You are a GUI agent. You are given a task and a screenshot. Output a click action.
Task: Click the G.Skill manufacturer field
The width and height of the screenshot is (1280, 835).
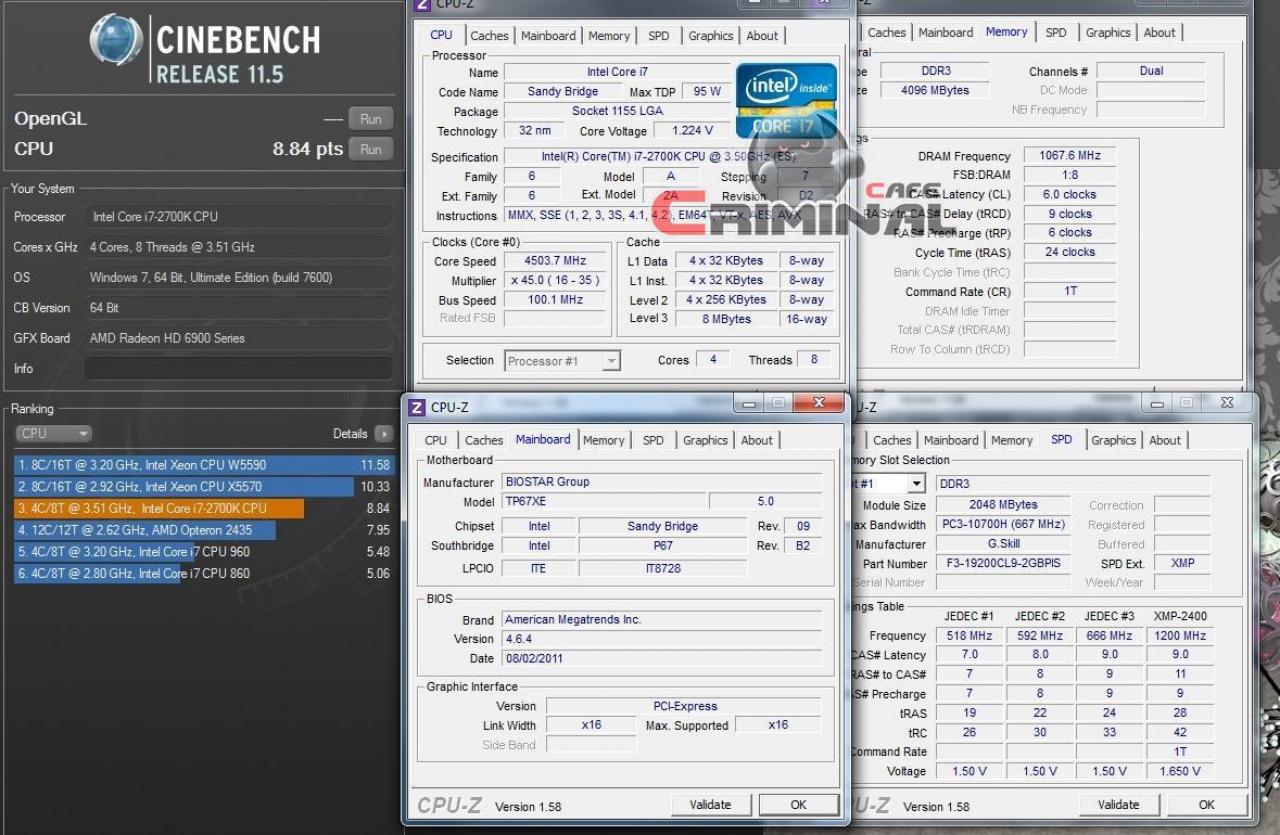pos(1003,544)
